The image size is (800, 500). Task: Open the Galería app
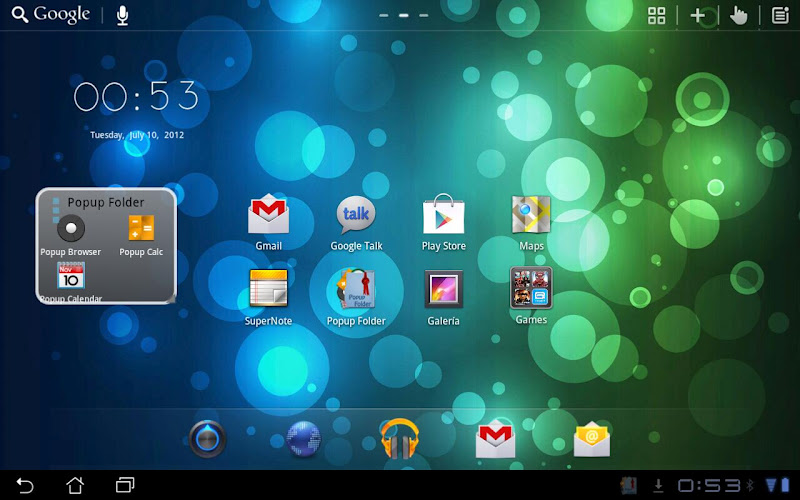pos(443,297)
